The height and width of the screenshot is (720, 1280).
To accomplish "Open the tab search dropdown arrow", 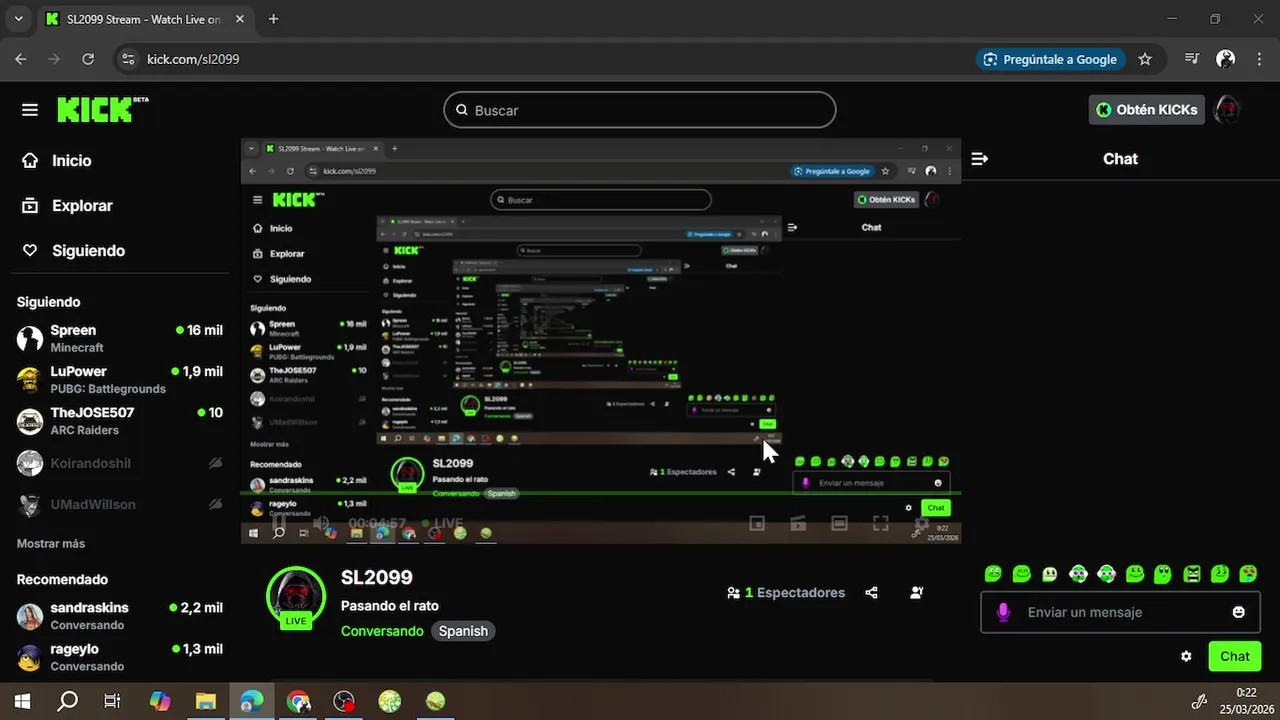I will (18, 19).
